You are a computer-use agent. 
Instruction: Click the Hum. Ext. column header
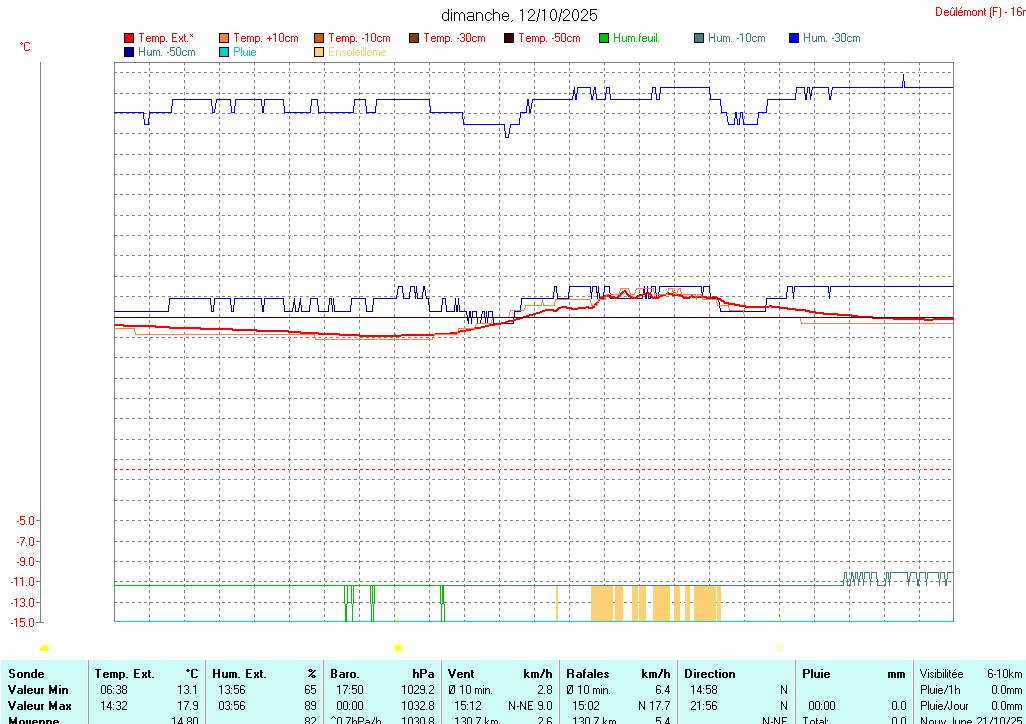click(264, 674)
